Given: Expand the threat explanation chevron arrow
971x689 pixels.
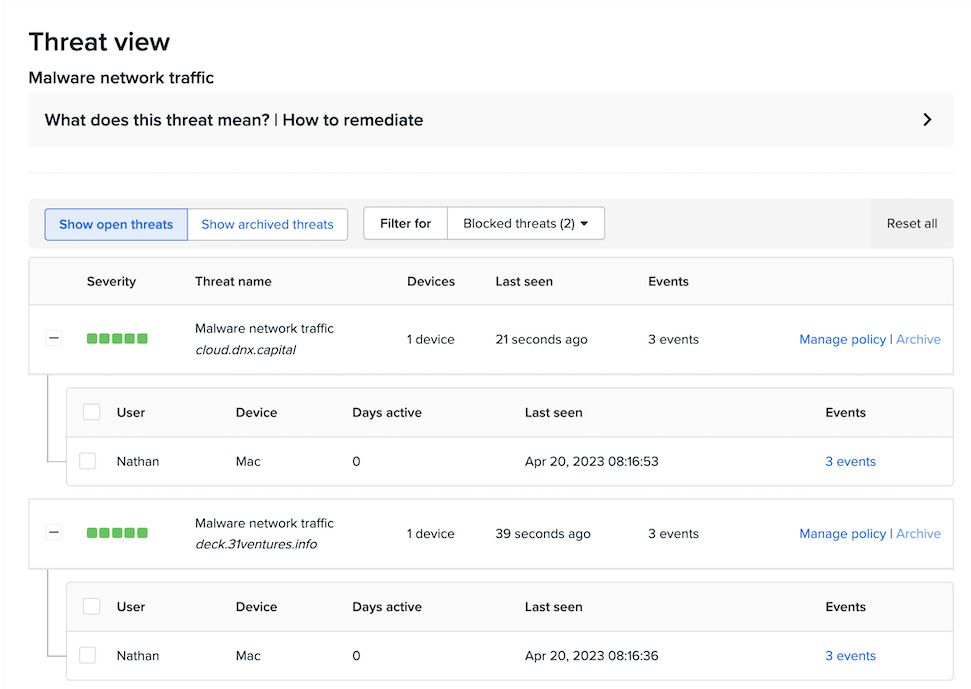Looking at the screenshot, I should (927, 120).
